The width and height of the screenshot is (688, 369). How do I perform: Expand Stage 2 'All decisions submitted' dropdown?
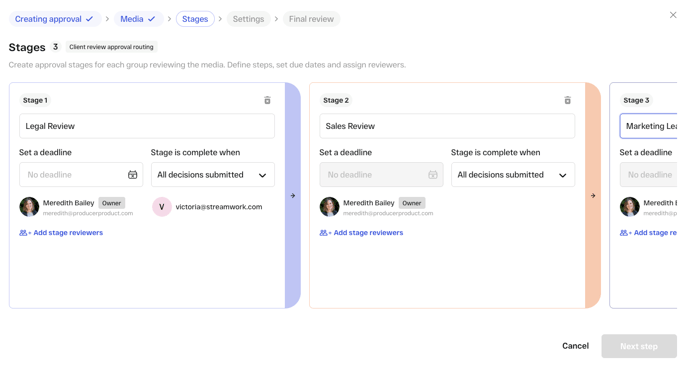pyautogui.click(x=513, y=175)
